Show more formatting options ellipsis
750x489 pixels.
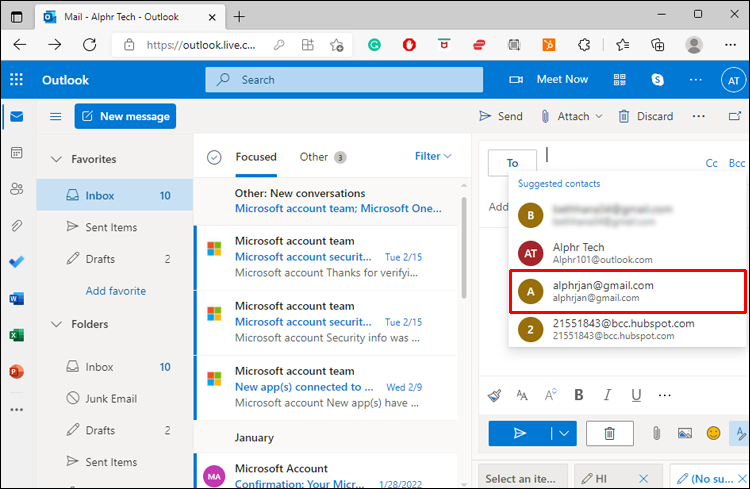point(664,395)
